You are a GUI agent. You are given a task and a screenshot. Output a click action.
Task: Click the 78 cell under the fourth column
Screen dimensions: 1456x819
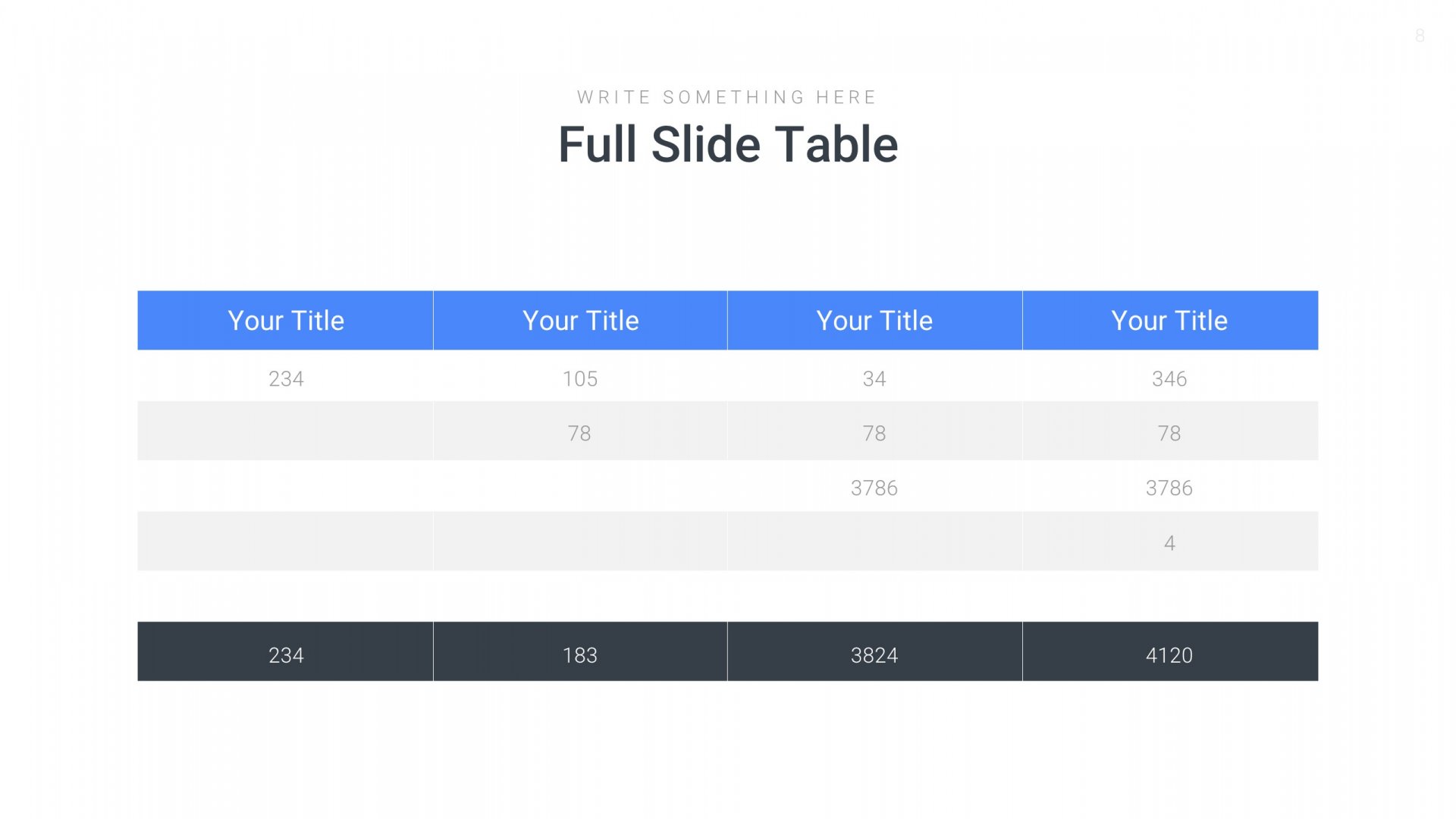point(1169,433)
